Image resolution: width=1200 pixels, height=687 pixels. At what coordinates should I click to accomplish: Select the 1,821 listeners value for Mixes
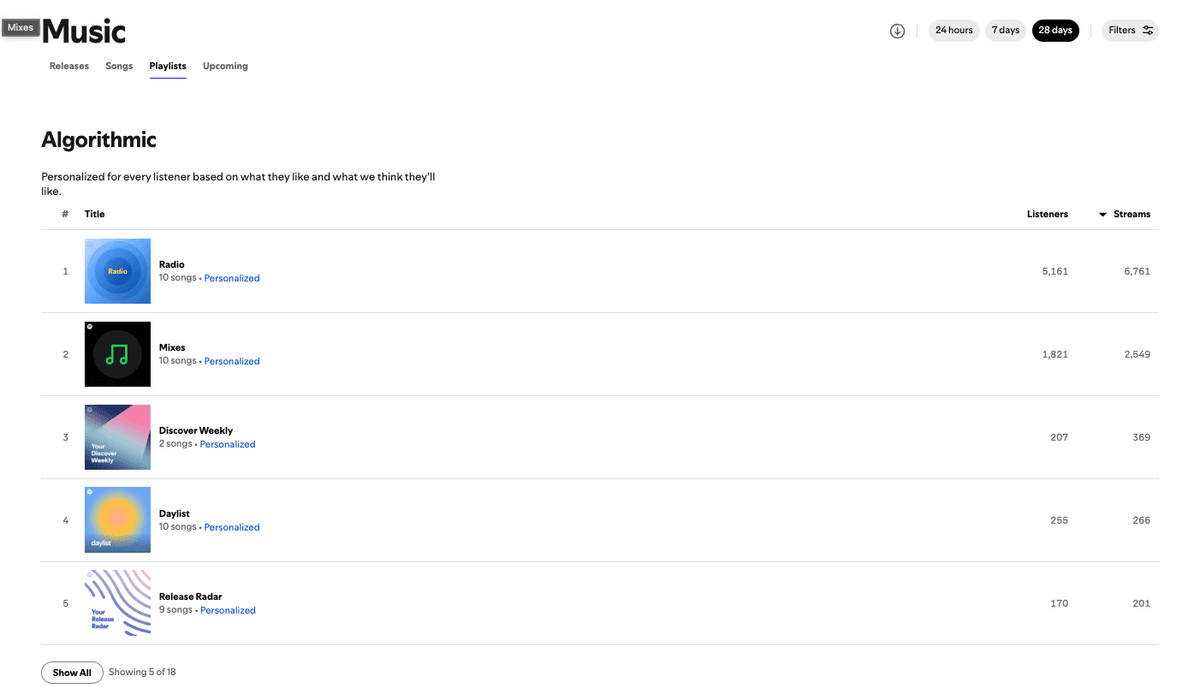1055,354
